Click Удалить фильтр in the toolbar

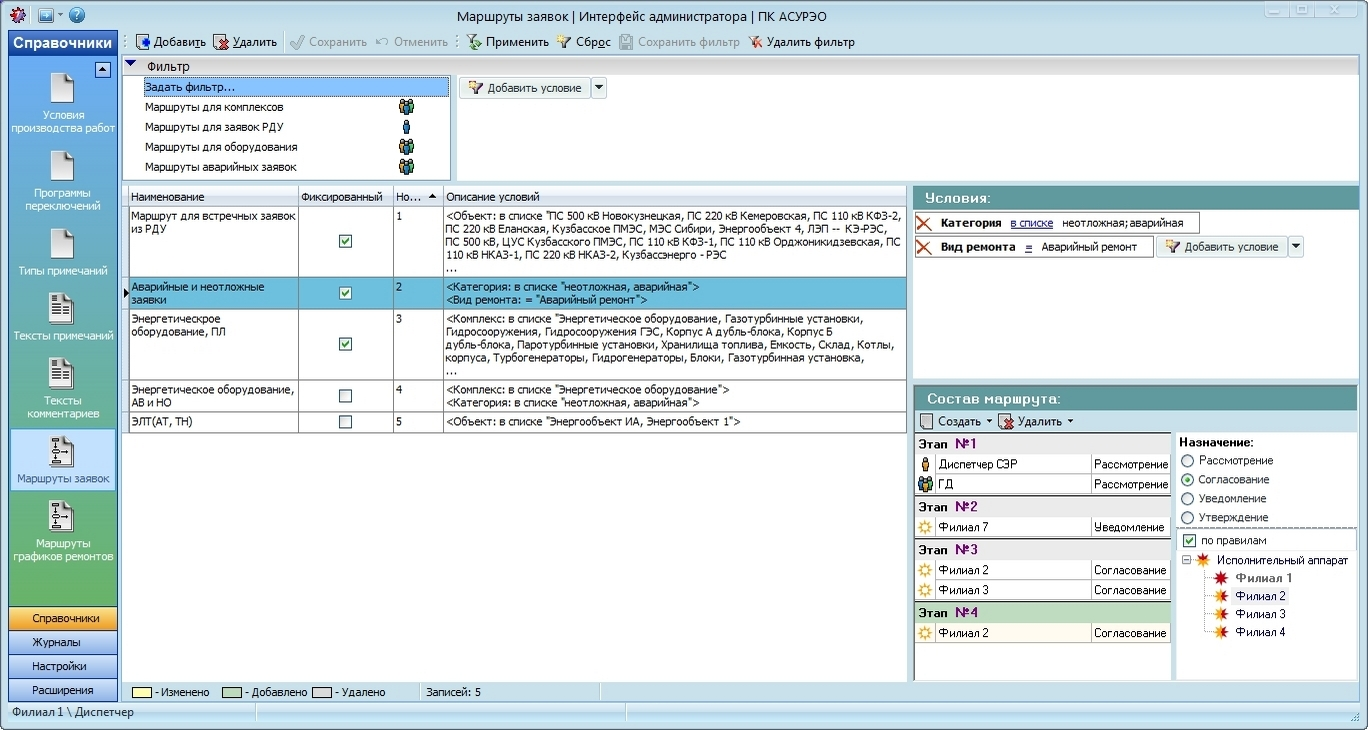[x=800, y=42]
